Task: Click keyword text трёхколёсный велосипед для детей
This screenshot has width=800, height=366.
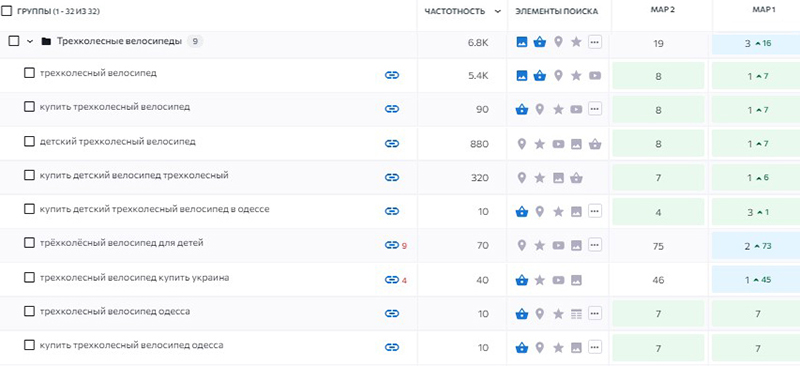Action: pyautogui.click(x=121, y=243)
